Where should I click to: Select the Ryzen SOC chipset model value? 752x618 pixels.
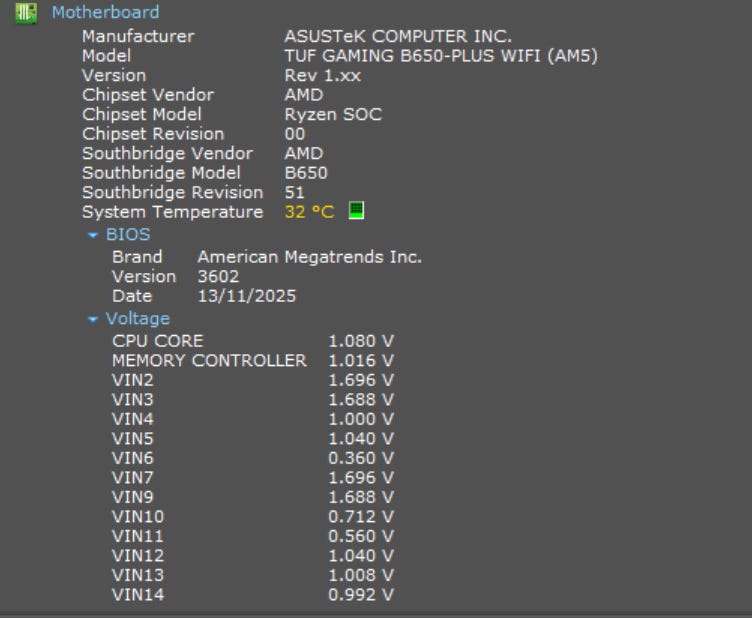click(x=333, y=115)
